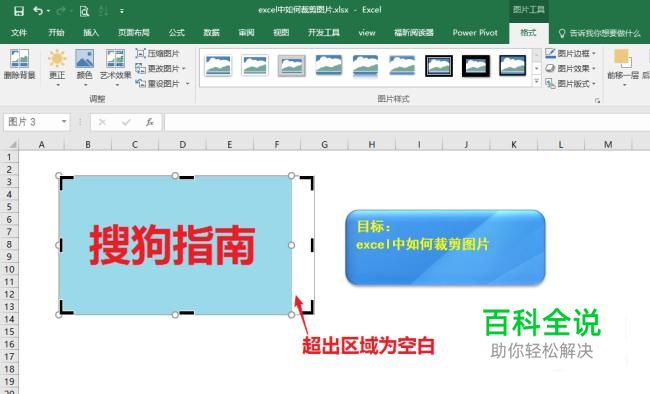
Task: Click 压缩图片 compress pictures
Action: point(158,54)
